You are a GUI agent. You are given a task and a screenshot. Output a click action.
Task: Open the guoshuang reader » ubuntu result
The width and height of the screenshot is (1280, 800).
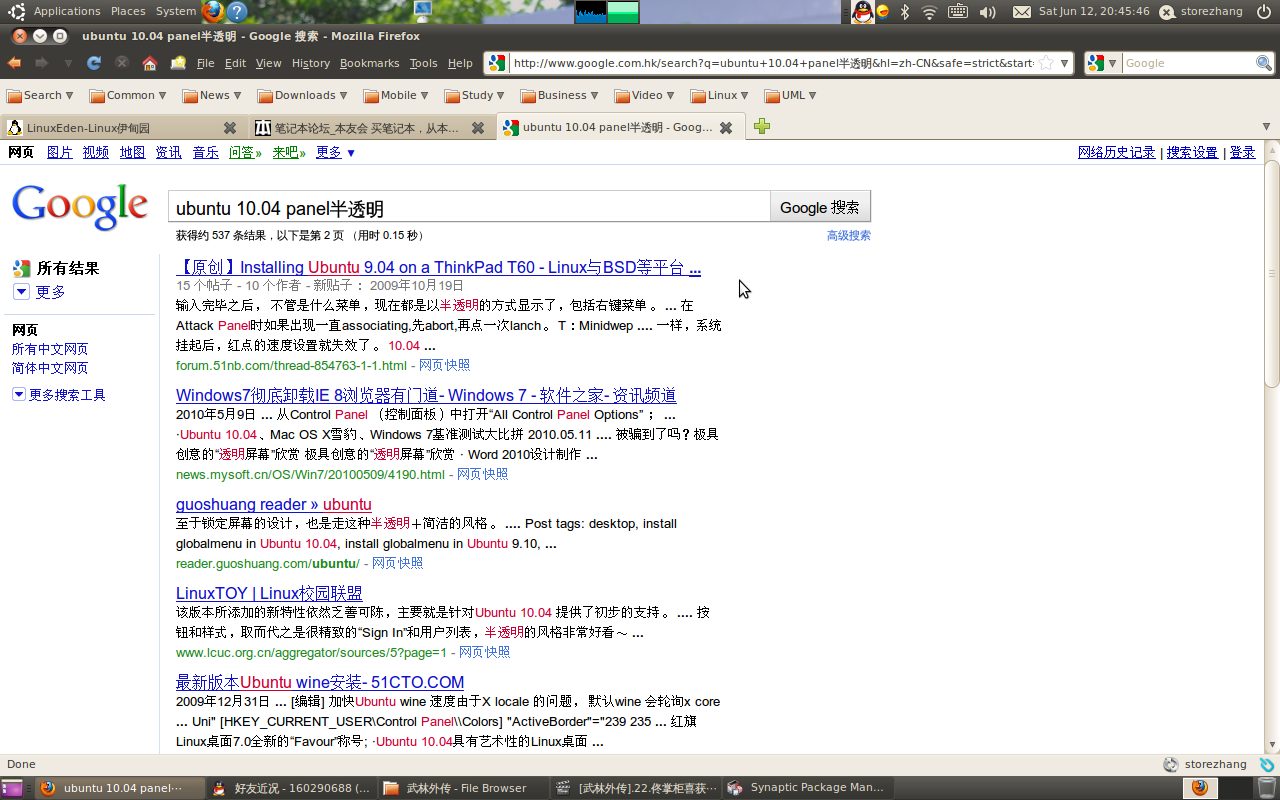click(x=274, y=504)
